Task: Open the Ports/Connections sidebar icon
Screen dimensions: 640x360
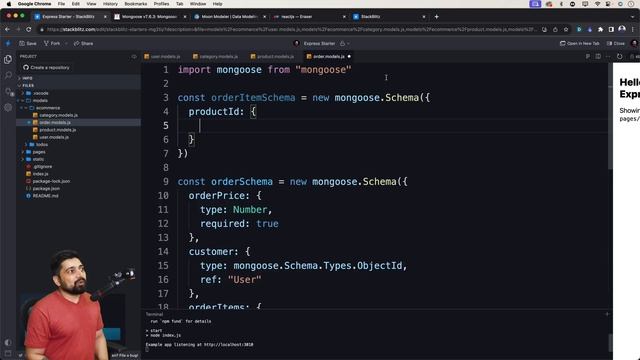Action: point(9,92)
